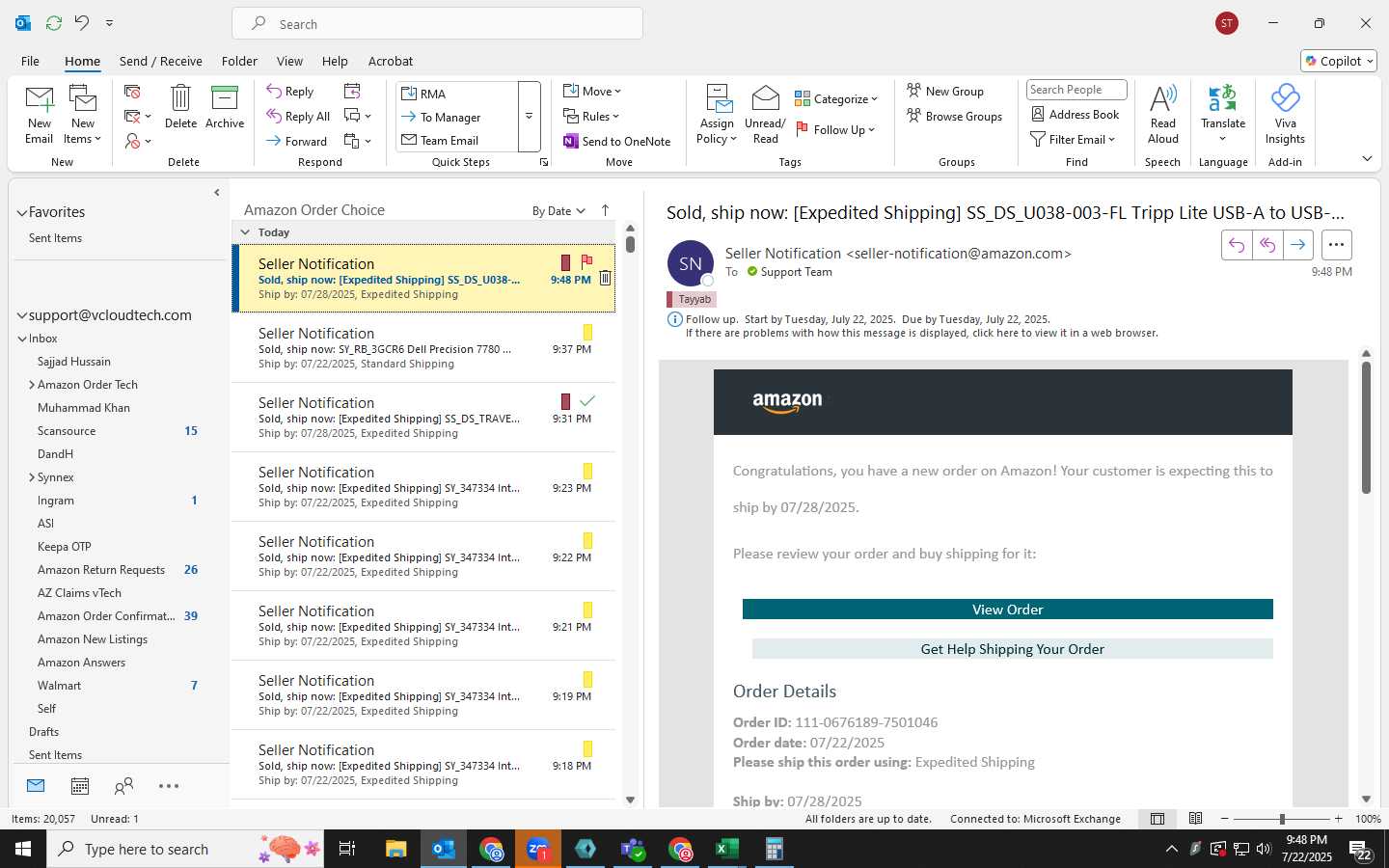The width and height of the screenshot is (1389, 868).
Task: Open Google Chrome from the taskbar
Action: [x=491, y=849]
